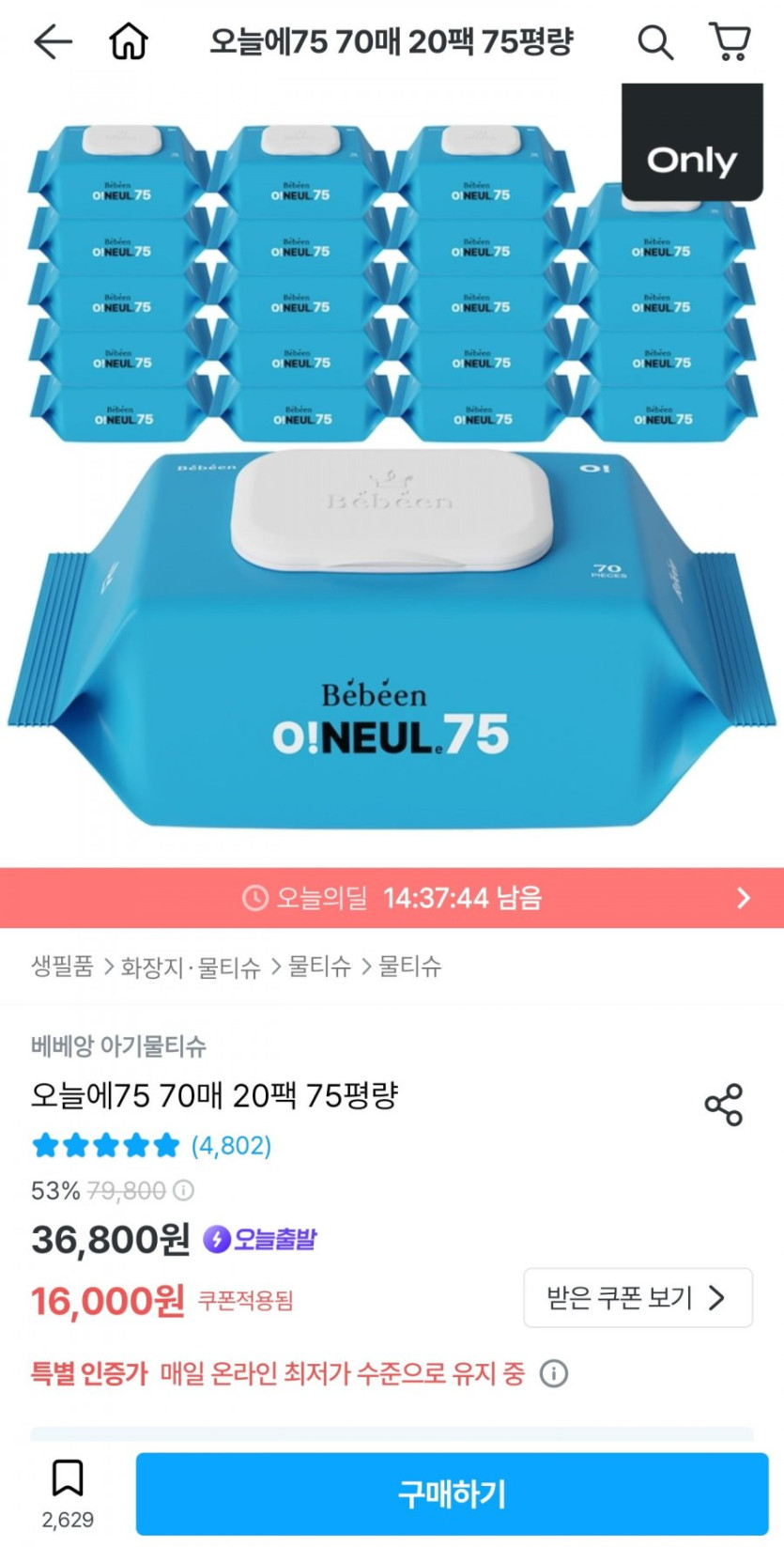The height and width of the screenshot is (1547, 784).
Task: Open 받은 쿠폰 보기 coupon list
Action: pyautogui.click(x=638, y=1298)
